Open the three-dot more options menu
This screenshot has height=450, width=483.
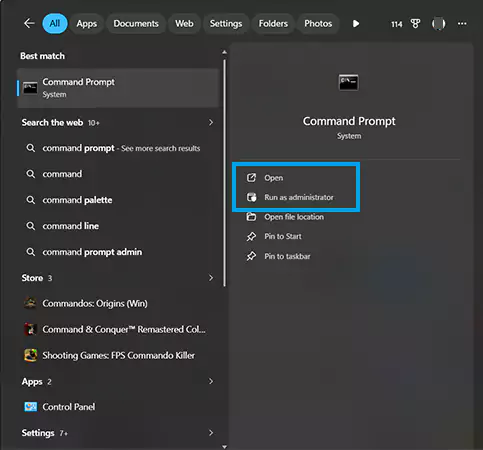tap(462, 24)
